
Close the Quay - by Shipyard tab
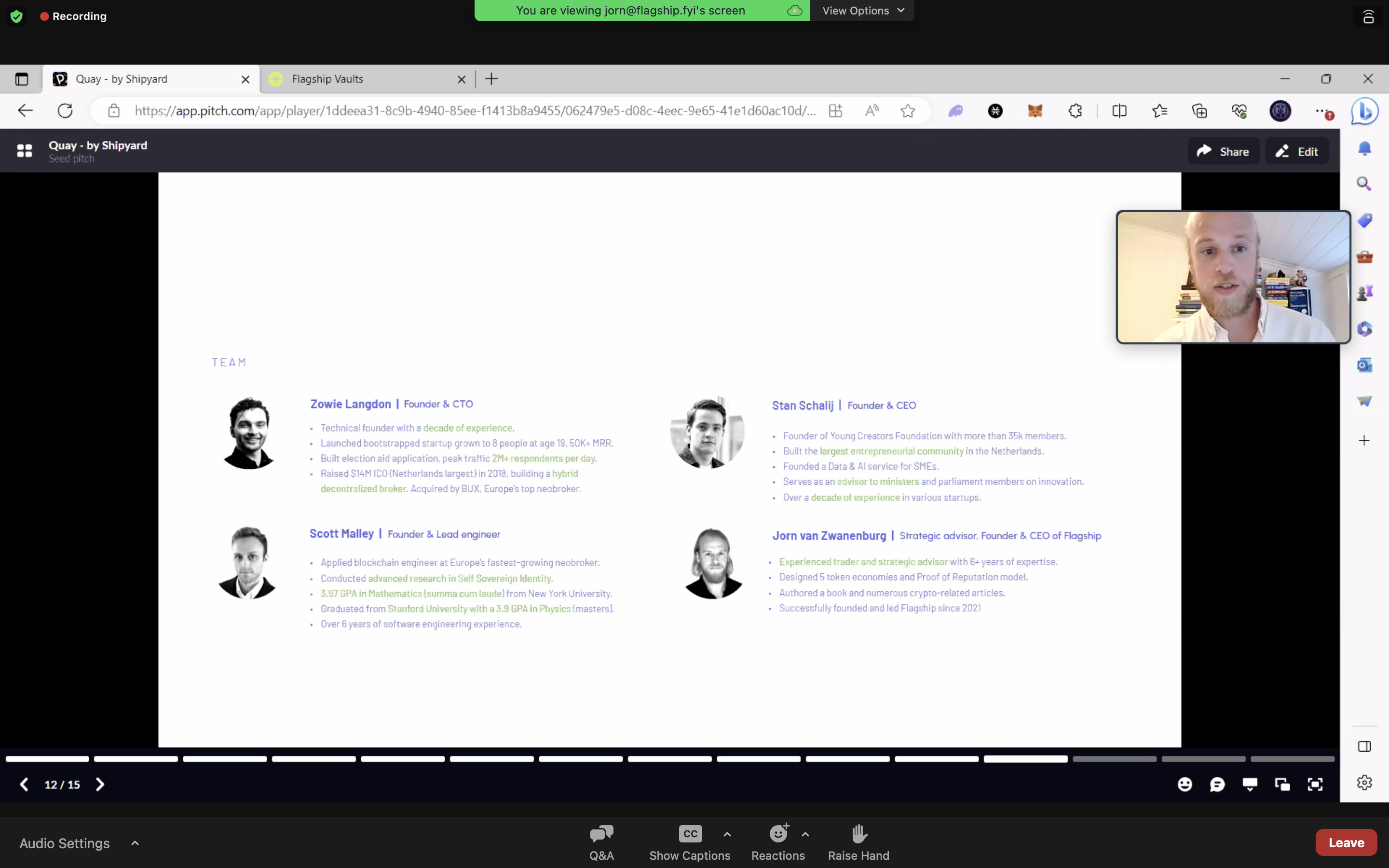pos(245,80)
